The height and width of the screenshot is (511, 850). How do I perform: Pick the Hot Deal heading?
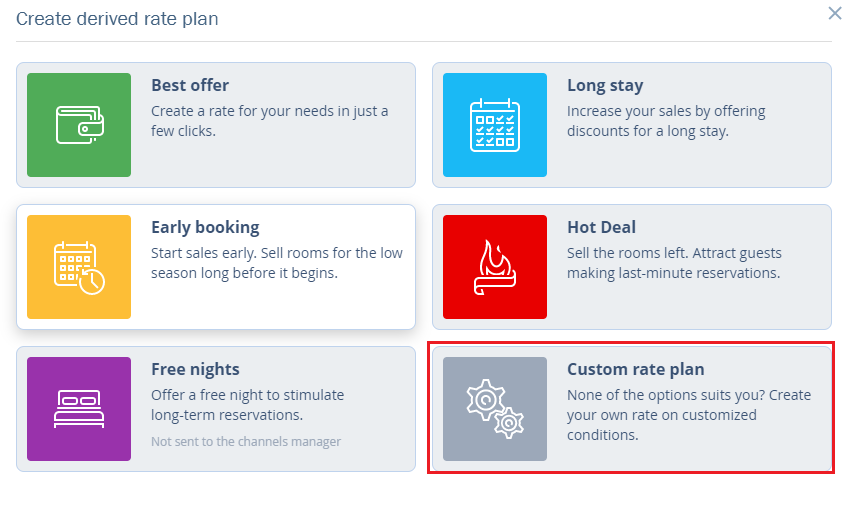coord(601,227)
